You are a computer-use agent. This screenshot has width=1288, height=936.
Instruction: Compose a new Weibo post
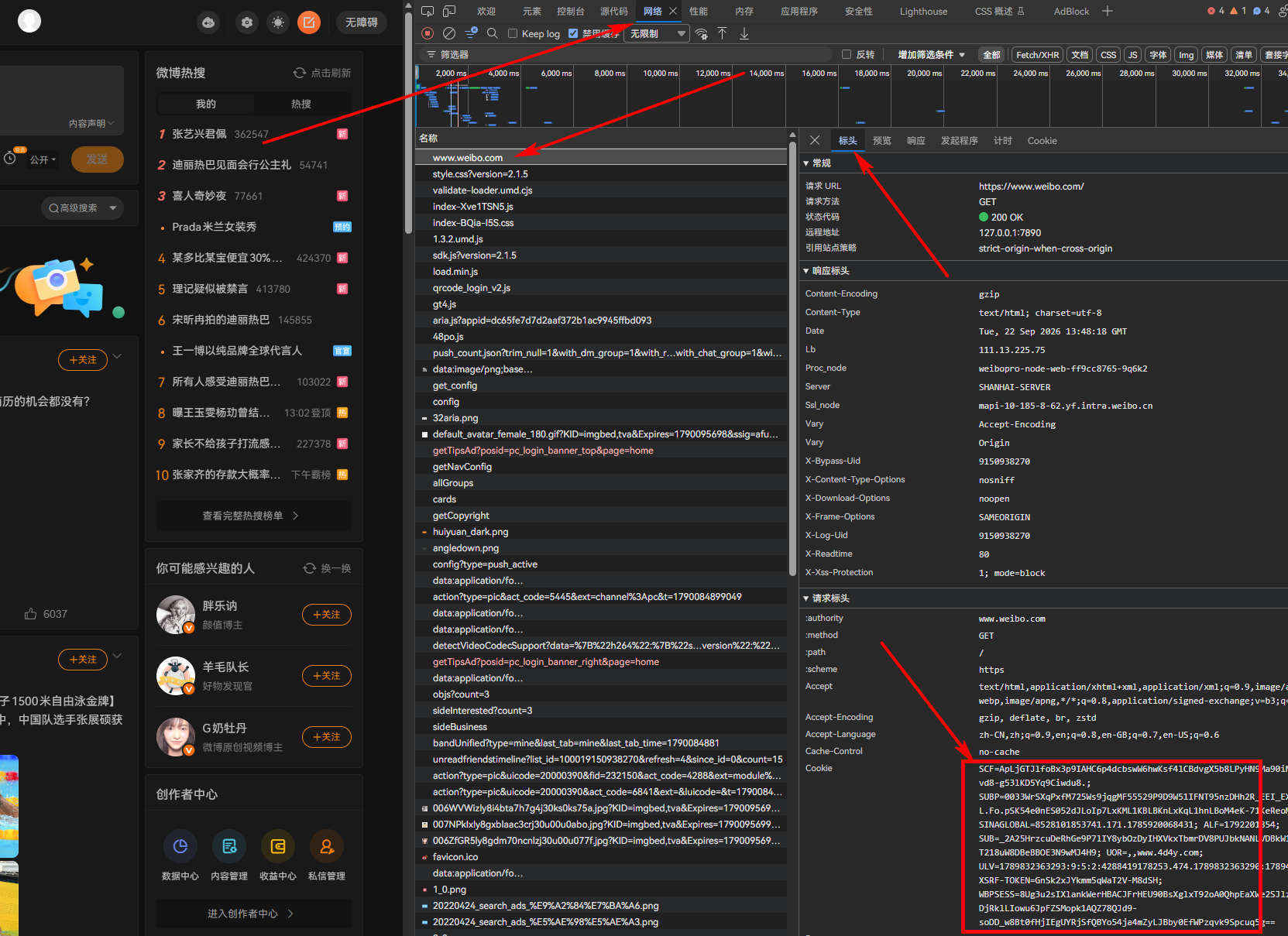pyautogui.click(x=309, y=22)
